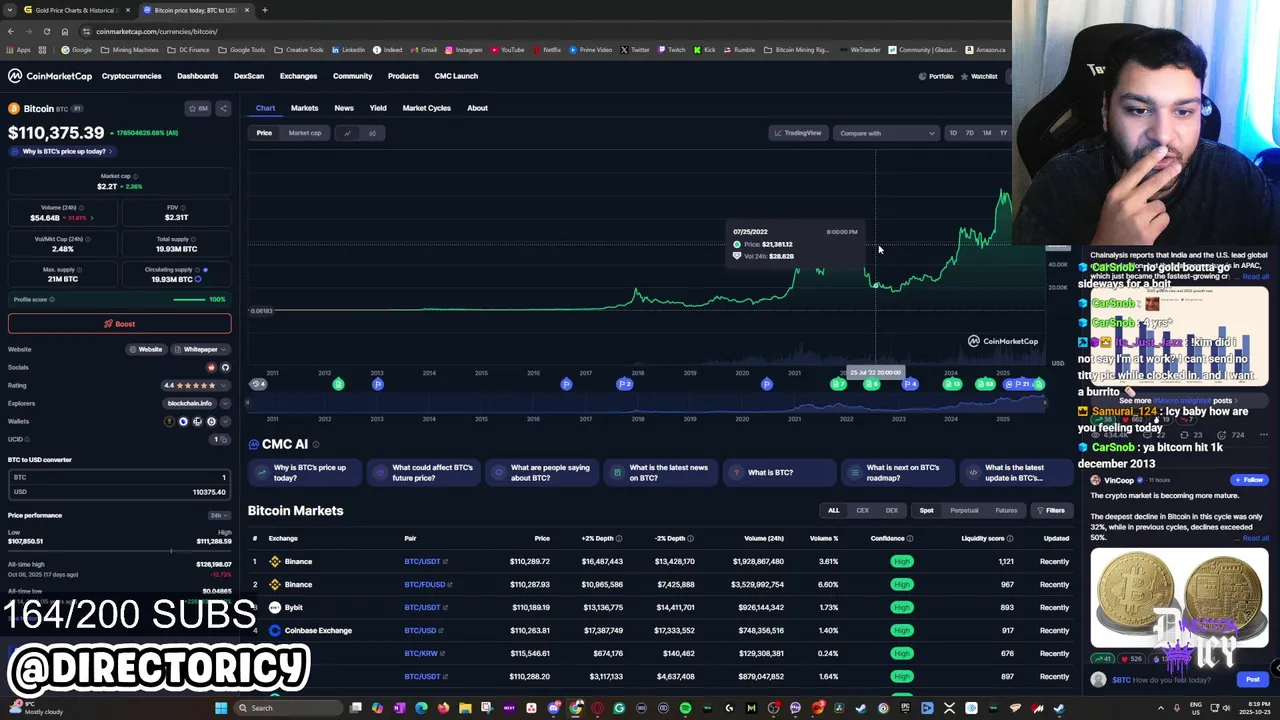Go to browser home button

click(x=65, y=31)
